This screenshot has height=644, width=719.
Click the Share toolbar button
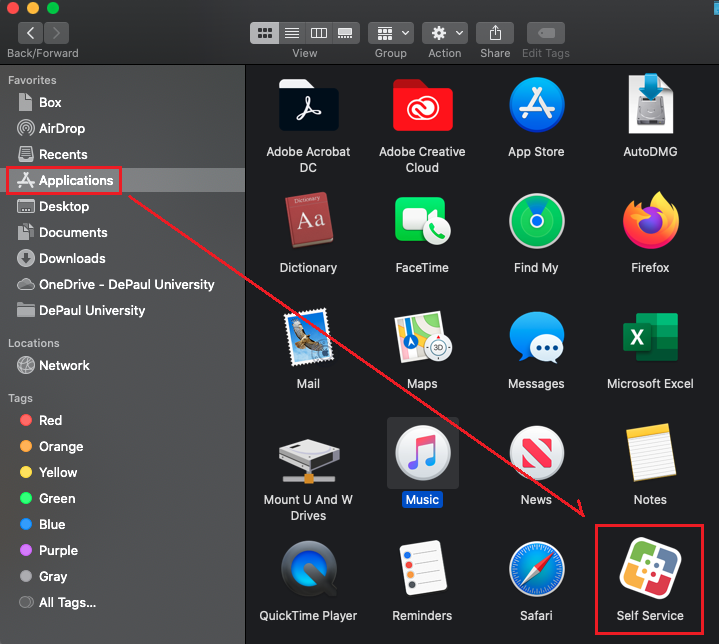tap(495, 33)
